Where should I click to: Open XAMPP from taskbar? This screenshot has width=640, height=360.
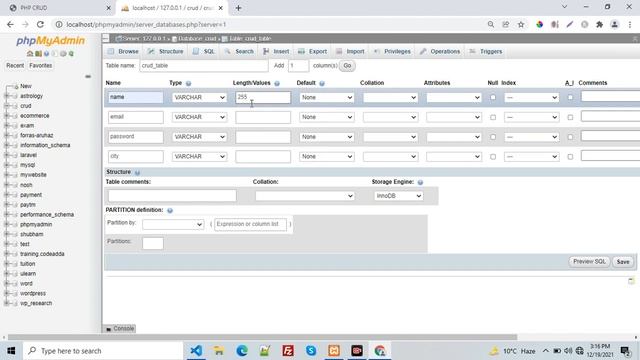(x=334, y=351)
